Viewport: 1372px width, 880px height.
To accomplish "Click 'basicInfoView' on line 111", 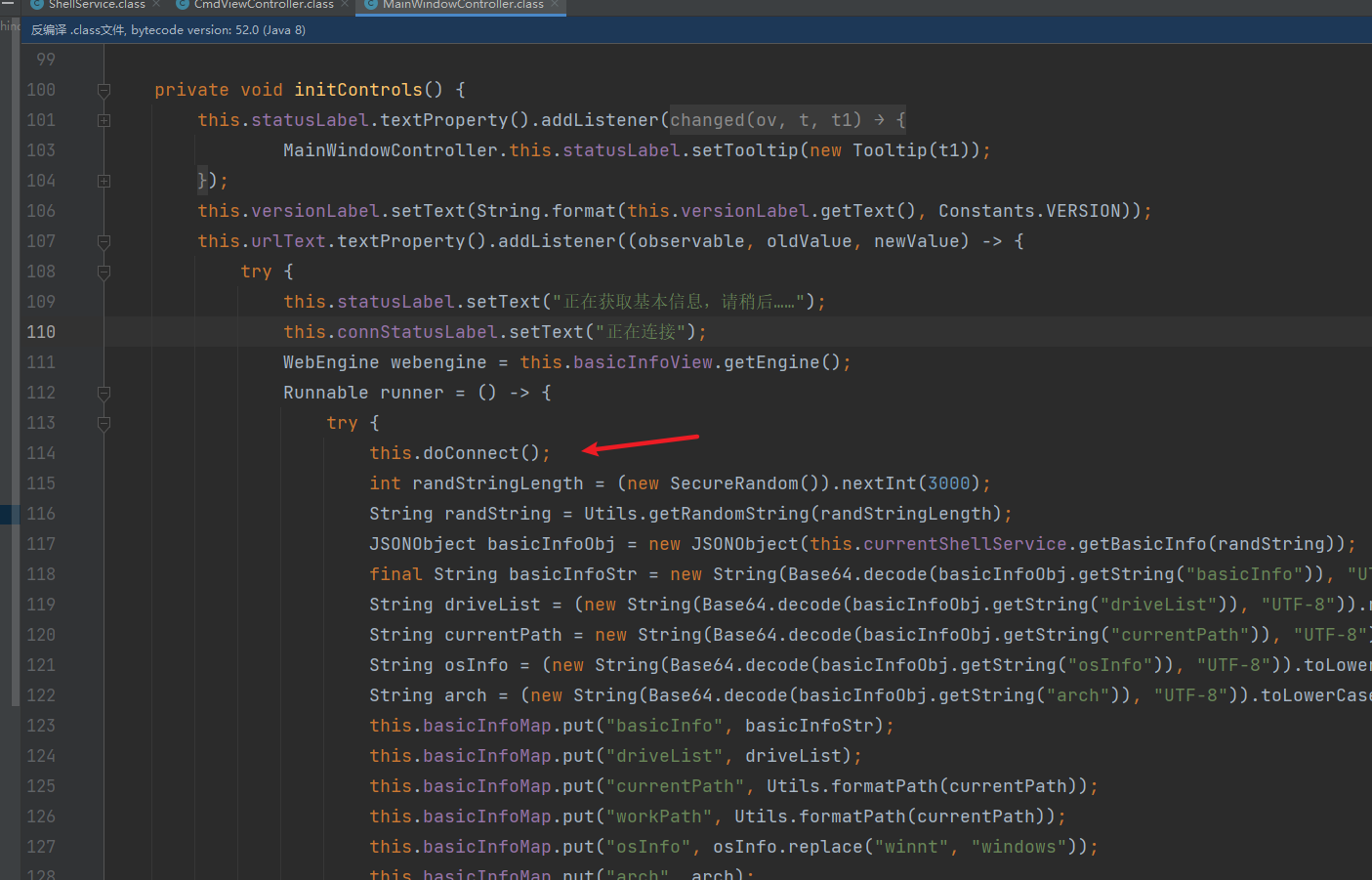I will 643,362.
